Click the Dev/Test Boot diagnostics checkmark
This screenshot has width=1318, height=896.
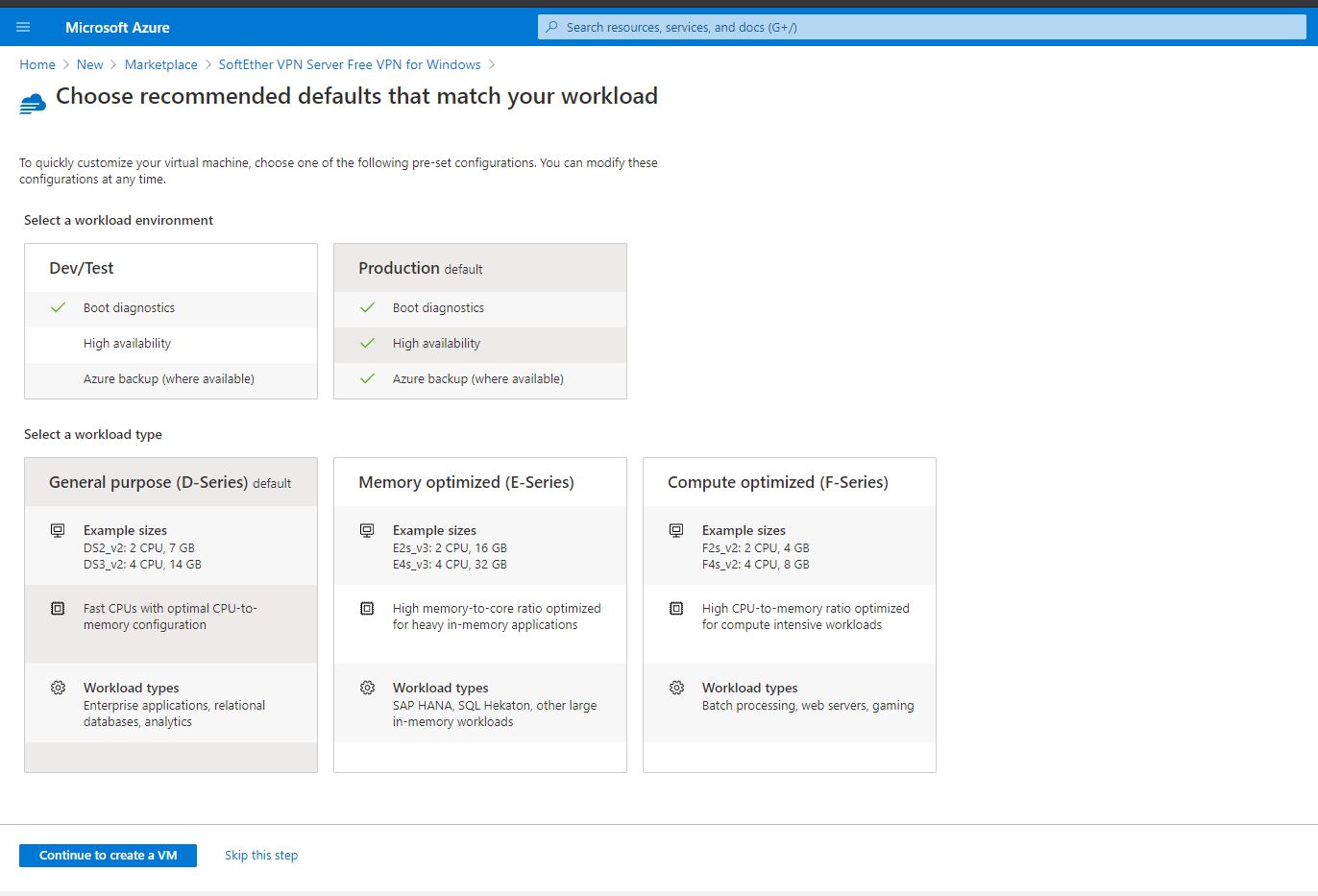click(59, 307)
